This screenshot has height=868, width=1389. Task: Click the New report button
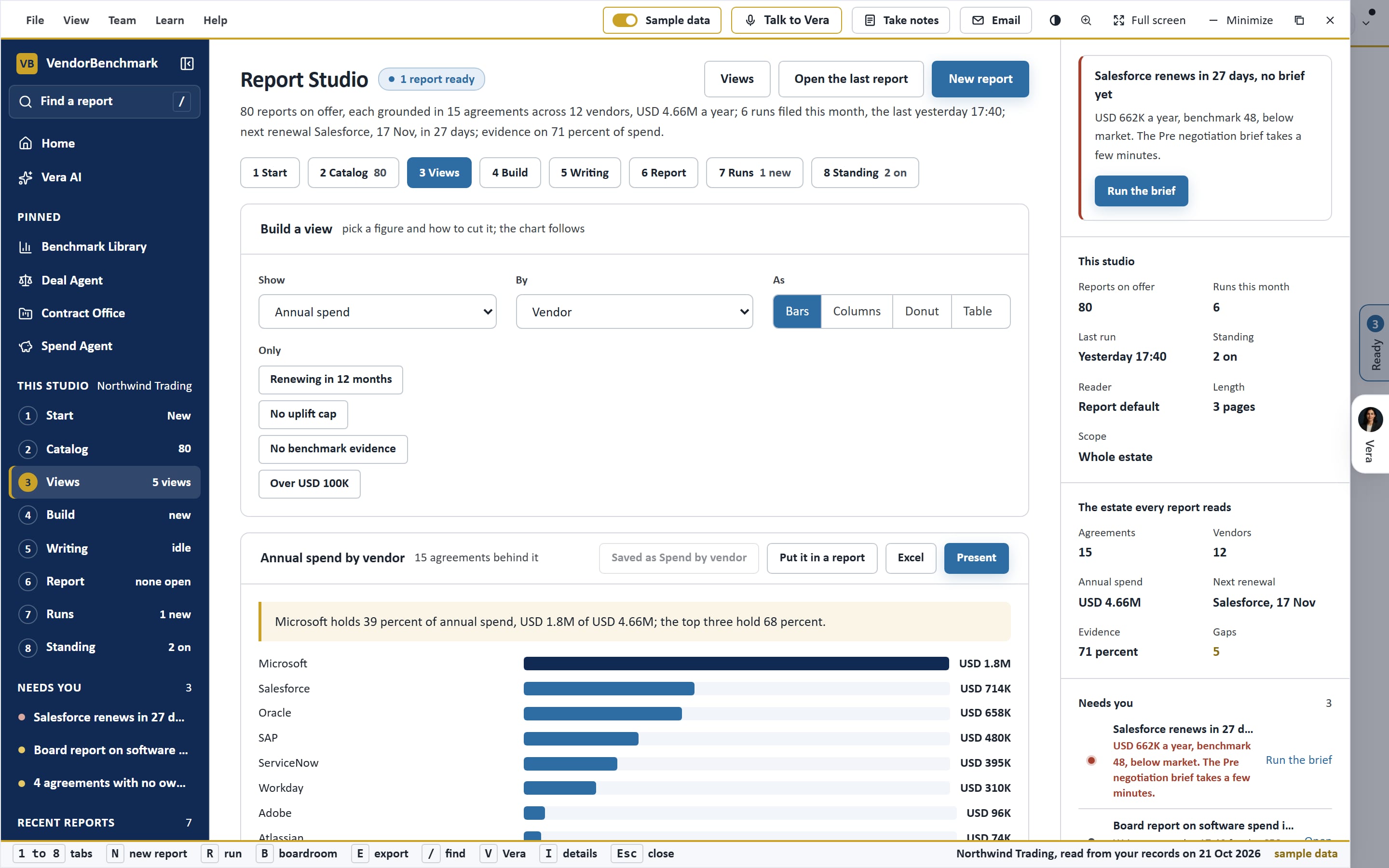coord(980,79)
